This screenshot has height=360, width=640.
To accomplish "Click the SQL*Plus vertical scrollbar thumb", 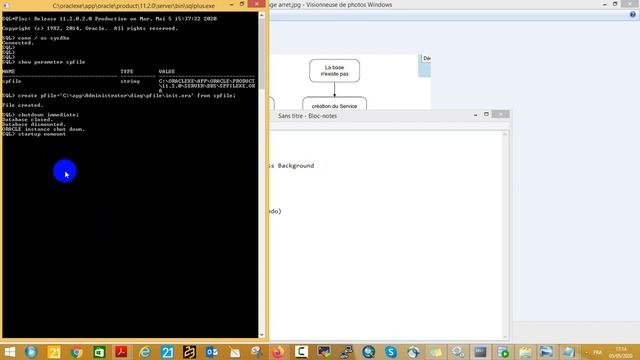I will [262, 54].
